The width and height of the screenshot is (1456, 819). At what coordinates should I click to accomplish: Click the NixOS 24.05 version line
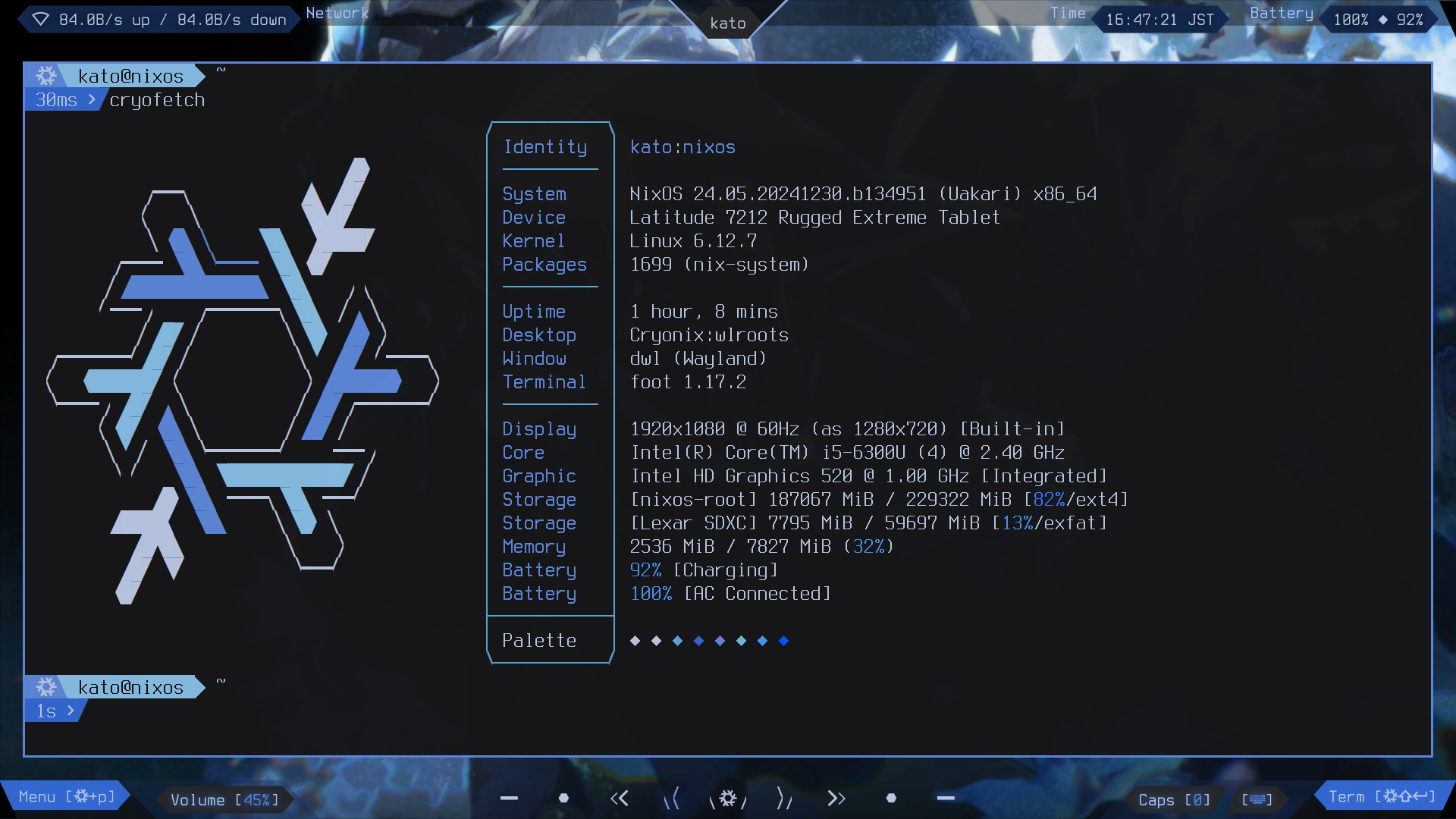coord(863,194)
